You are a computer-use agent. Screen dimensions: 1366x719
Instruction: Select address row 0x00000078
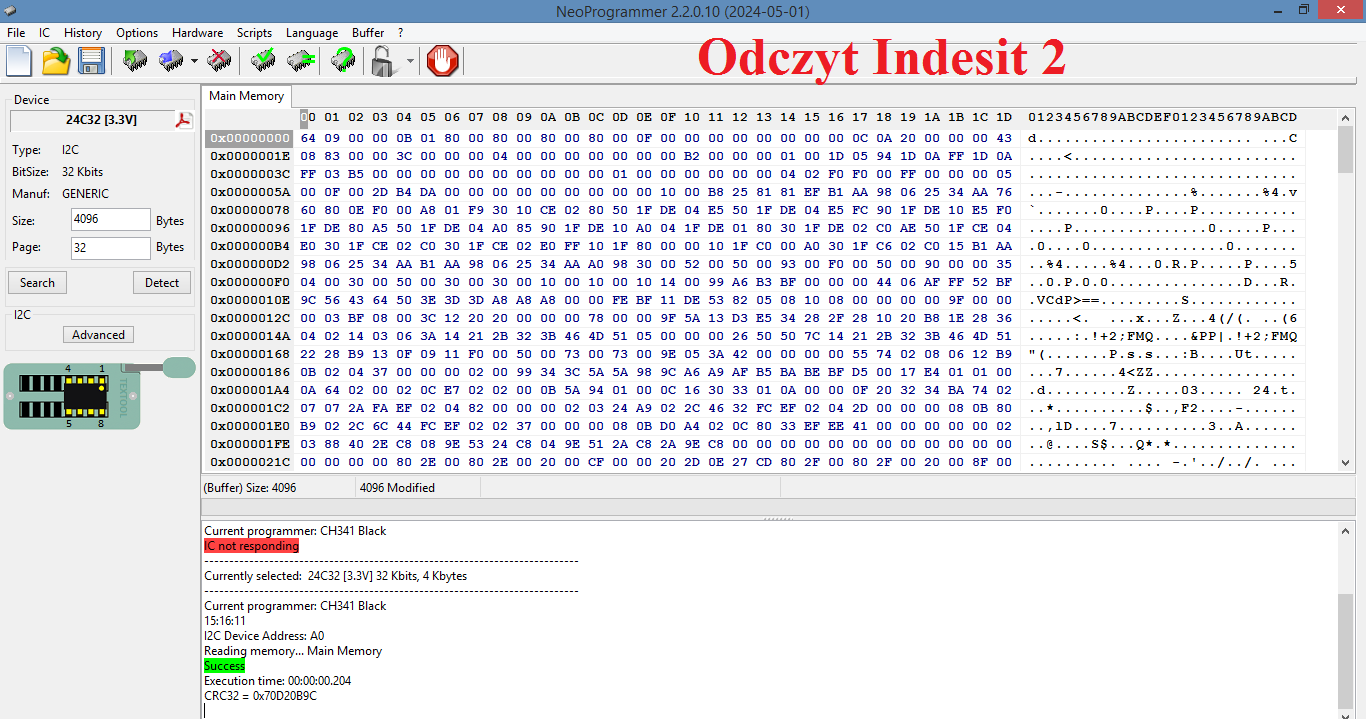250,210
